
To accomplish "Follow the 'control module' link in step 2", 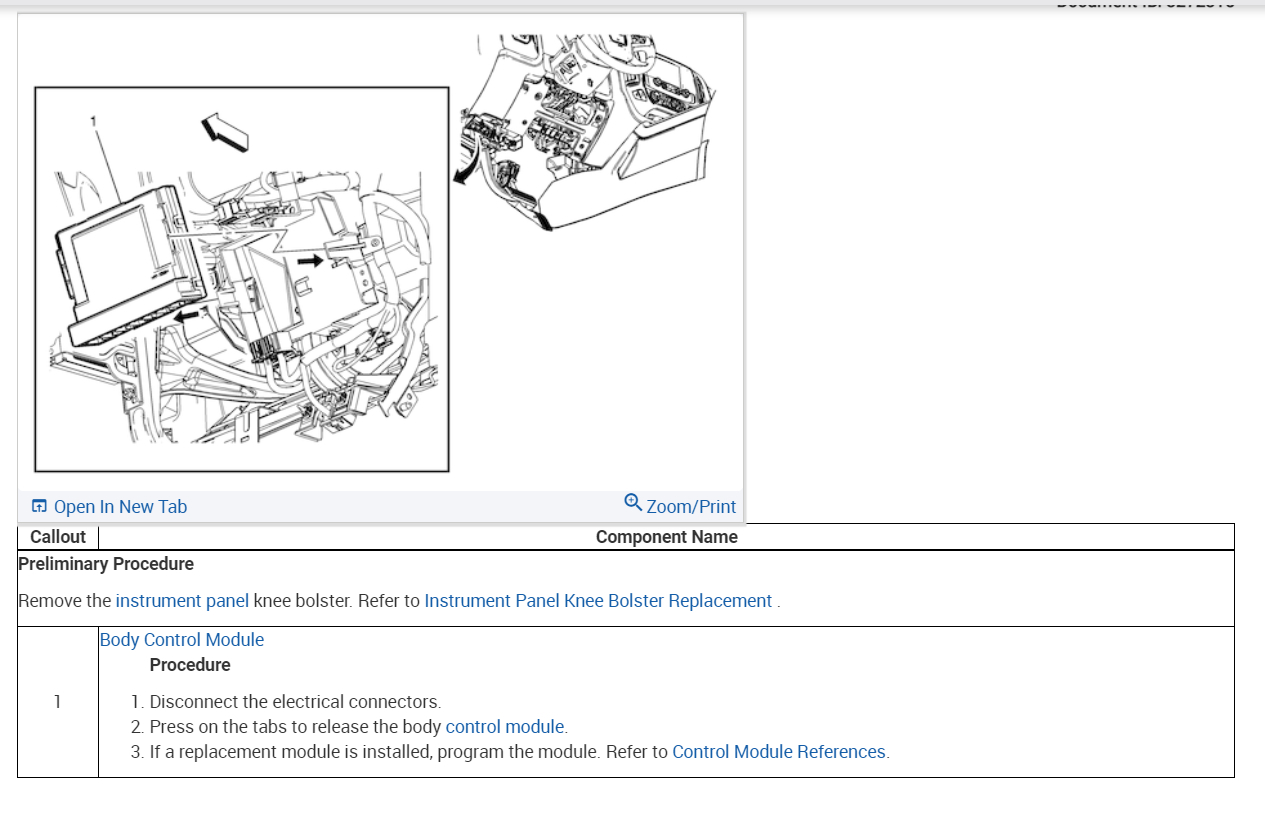I will (505, 727).
